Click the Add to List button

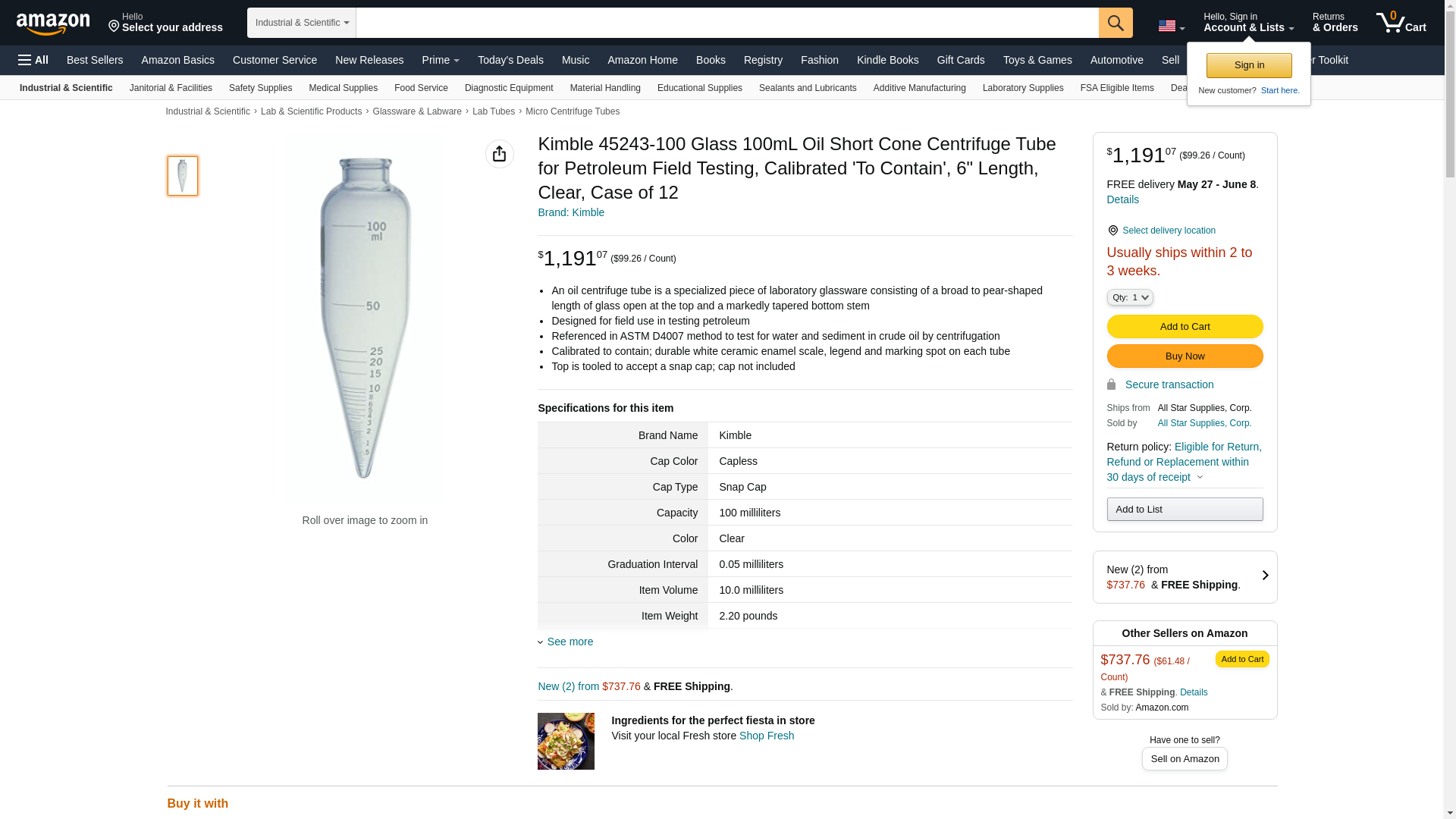[x=1185, y=509]
